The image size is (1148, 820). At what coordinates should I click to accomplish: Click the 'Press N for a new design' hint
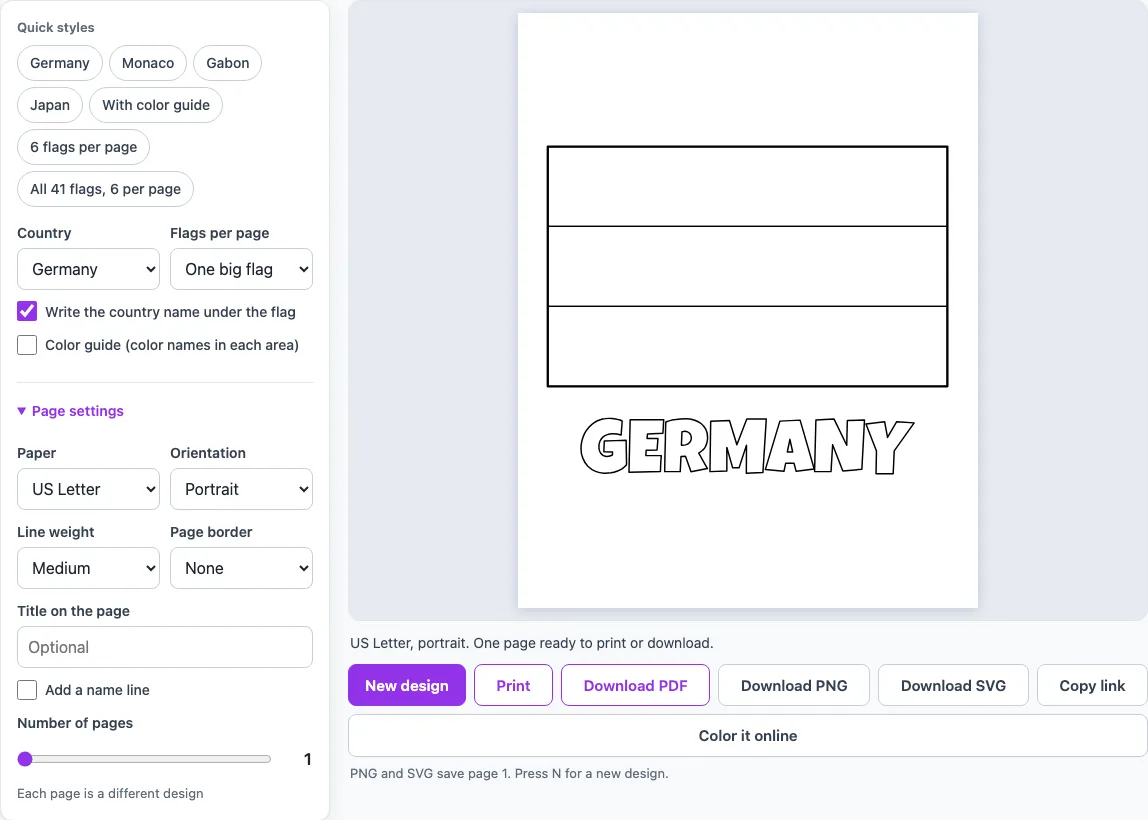592,773
